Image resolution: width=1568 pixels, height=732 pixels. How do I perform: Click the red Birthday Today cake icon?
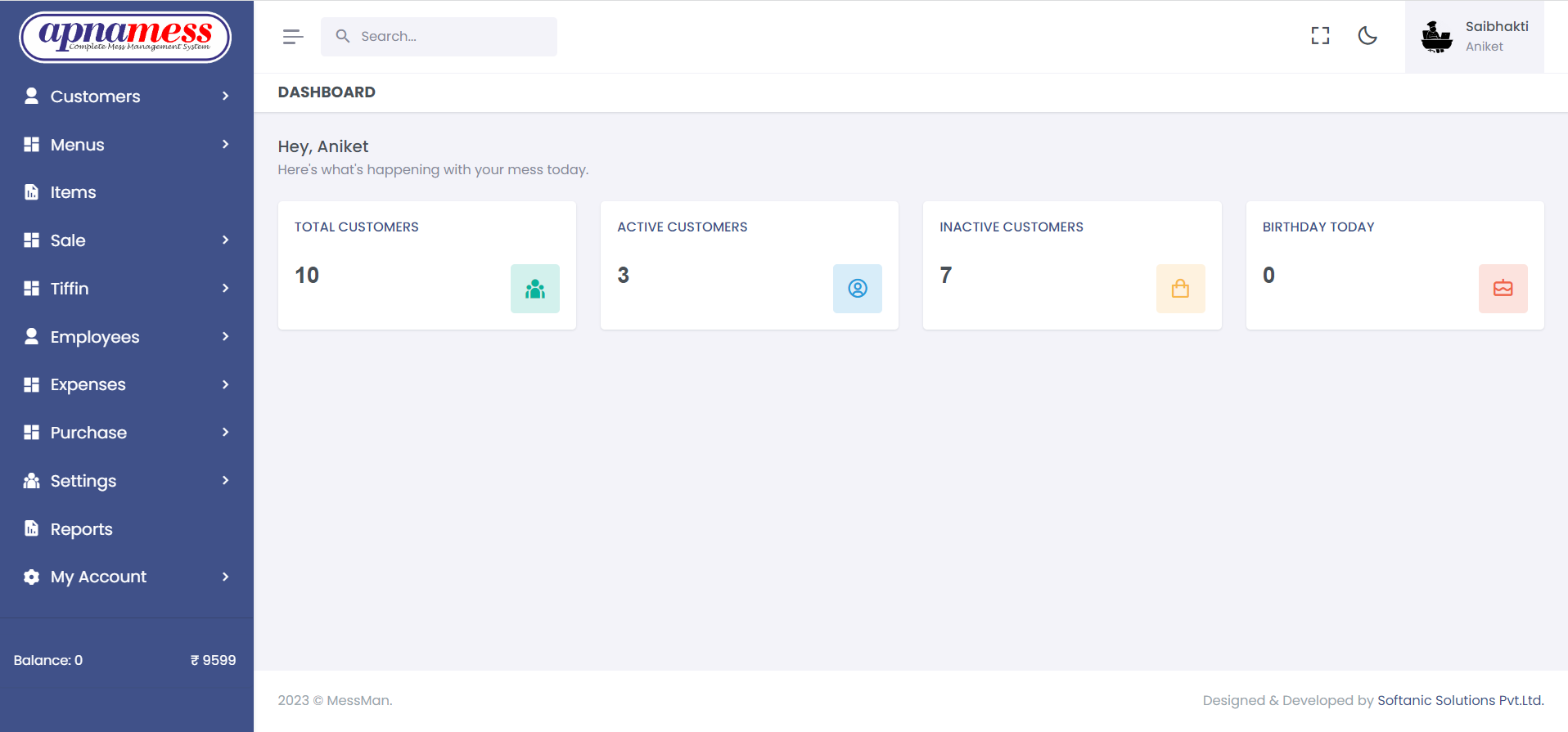1503,289
